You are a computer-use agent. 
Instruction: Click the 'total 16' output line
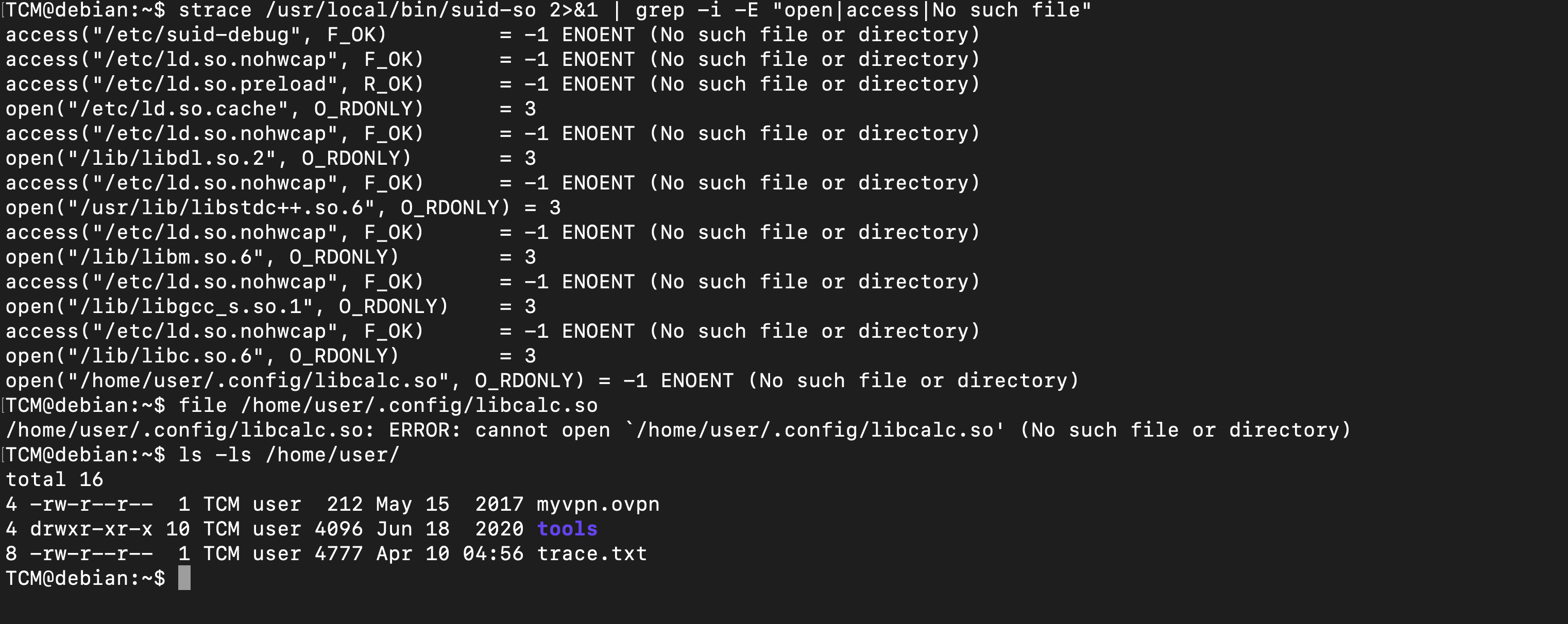tap(54, 479)
